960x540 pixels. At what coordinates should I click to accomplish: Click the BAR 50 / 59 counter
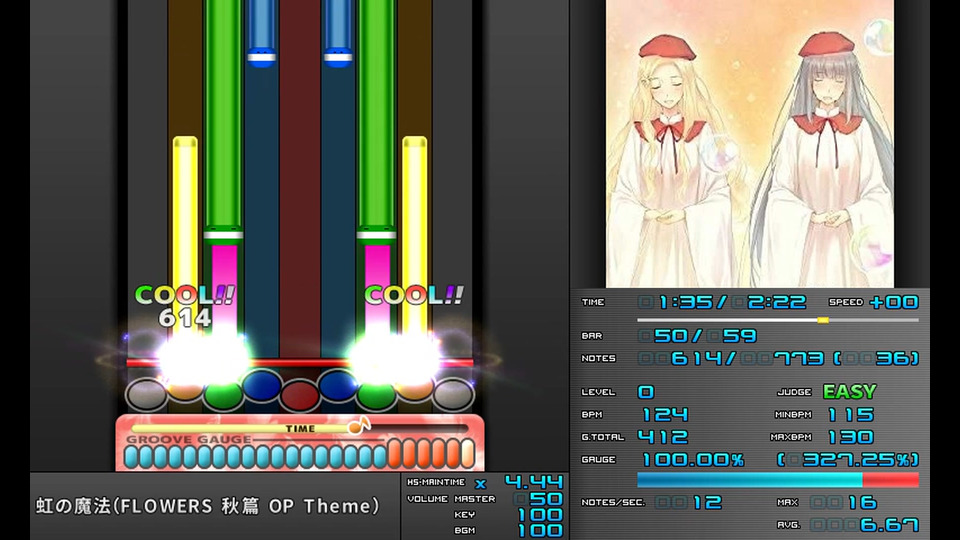[x=697, y=336]
